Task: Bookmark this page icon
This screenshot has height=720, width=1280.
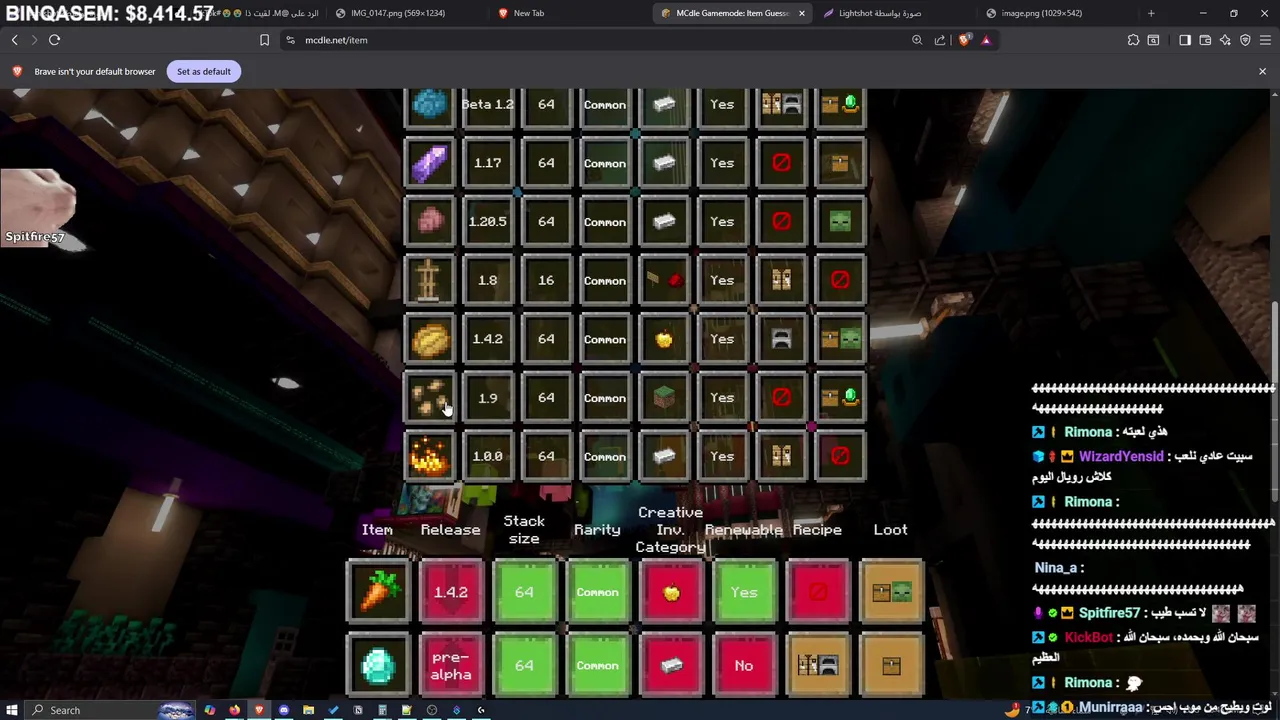Action: click(x=264, y=40)
